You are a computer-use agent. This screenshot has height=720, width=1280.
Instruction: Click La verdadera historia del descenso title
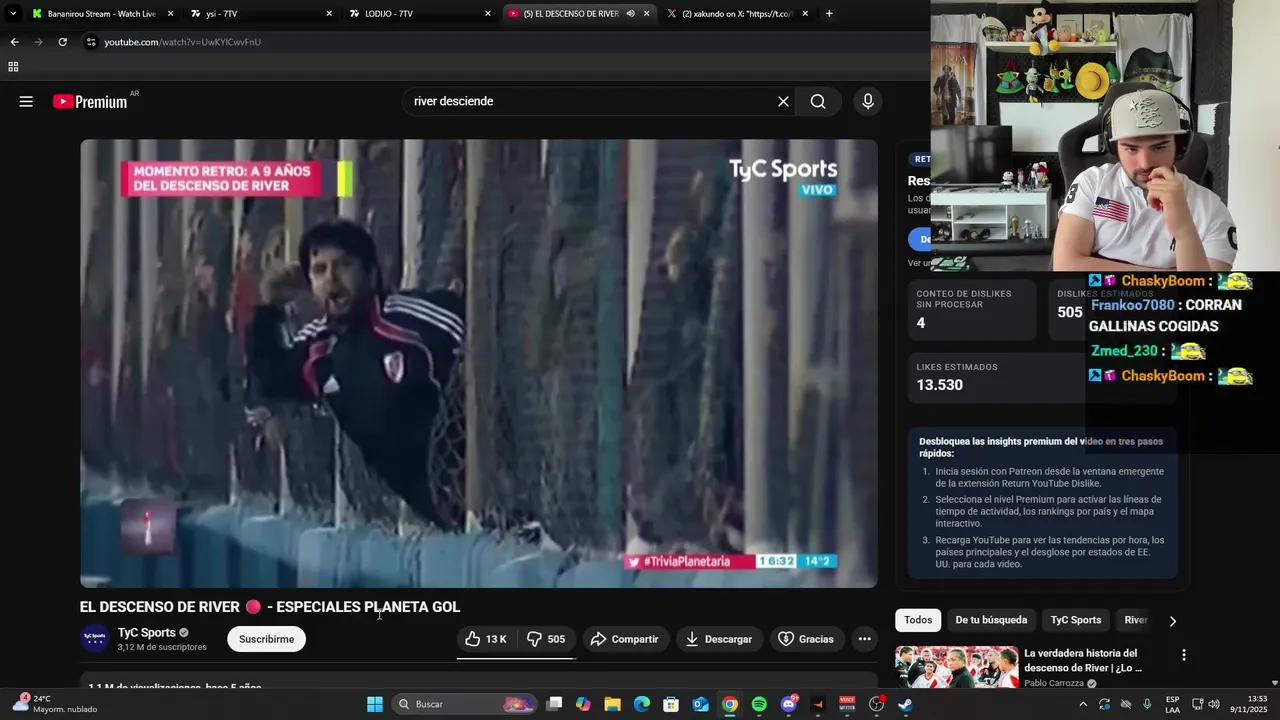[x=1083, y=660]
